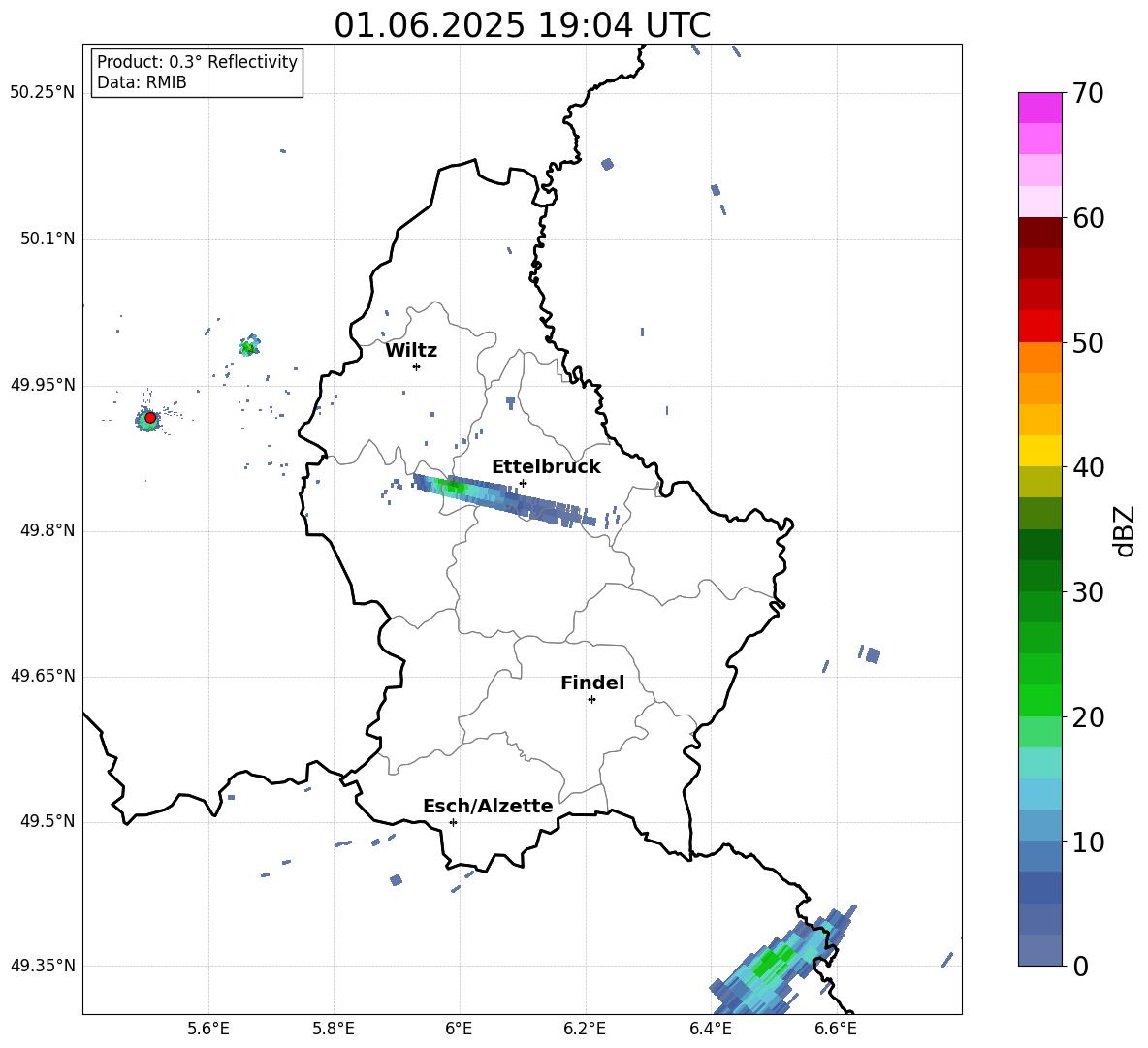Click the title 01.06.2025 19:04 UTC
1148x1048 pixels.
click(x=522, y=25)
